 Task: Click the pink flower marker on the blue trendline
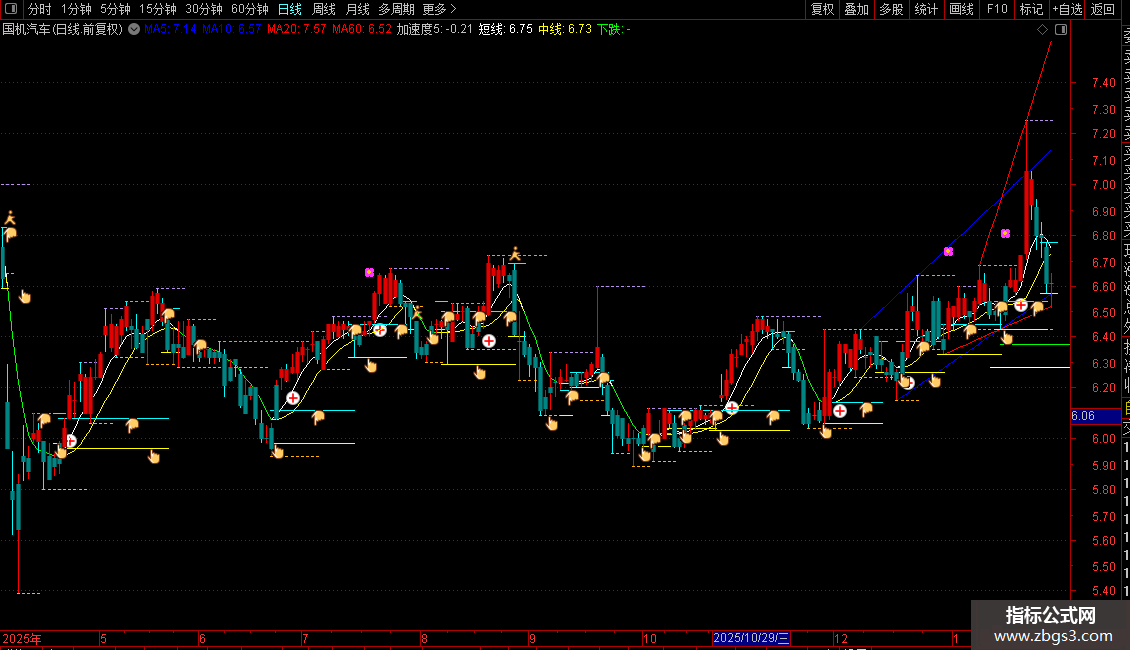click(x=948, y=251)
